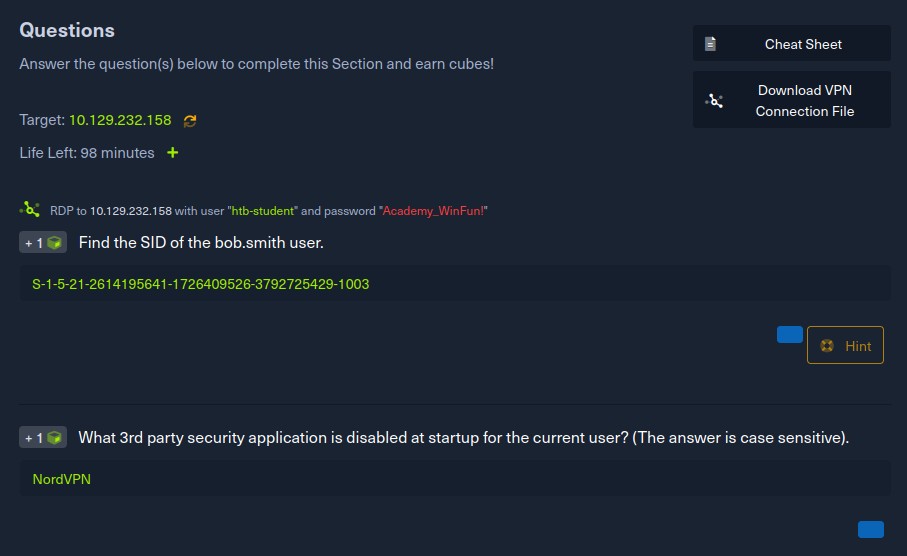The width and height of the screenshot is (907, 556).
Task: Click the lifebuoy icon in the Hint button
Action: point(827,345)
